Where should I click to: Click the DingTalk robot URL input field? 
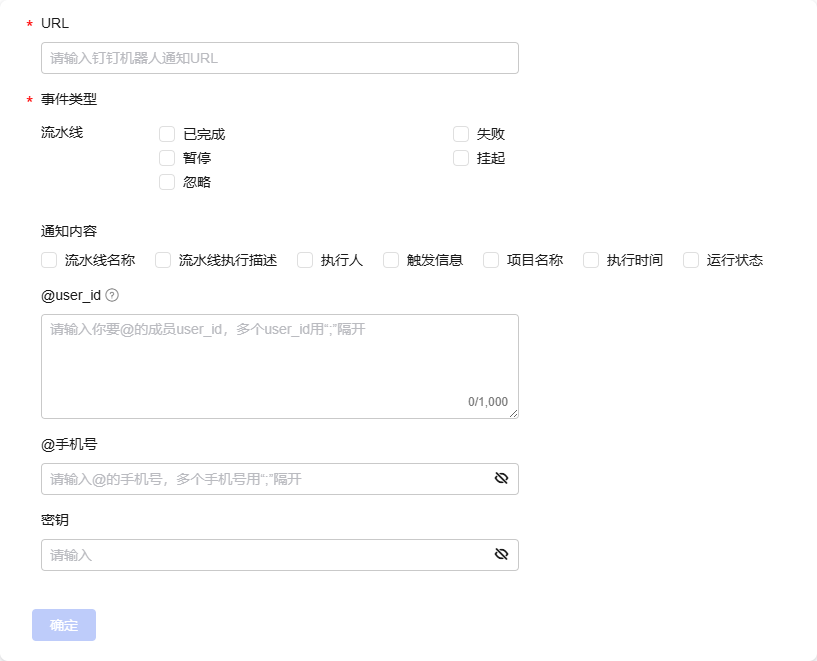[279, 58]
